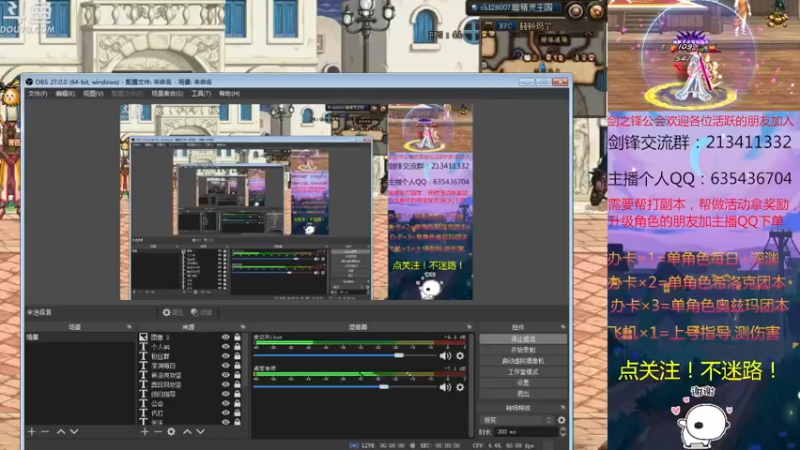Remove the selected source with the minus icon
This screenshot has height=450, width=800.
(x=158, y=432)
